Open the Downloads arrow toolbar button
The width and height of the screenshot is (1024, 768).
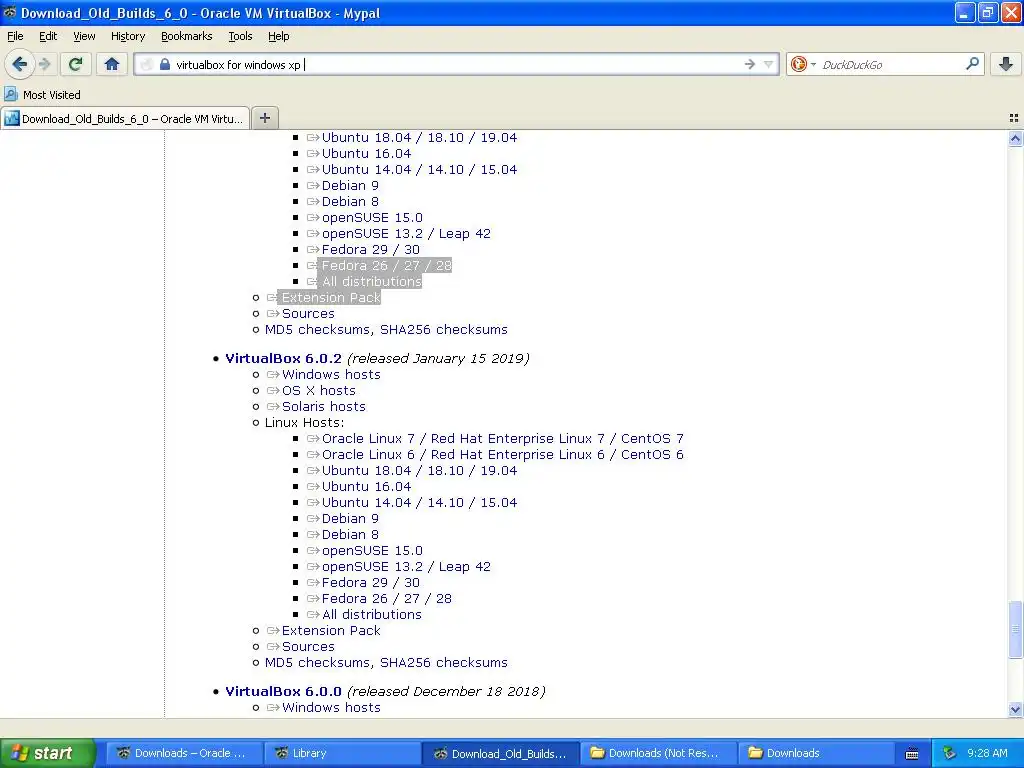pos(1006,64)
